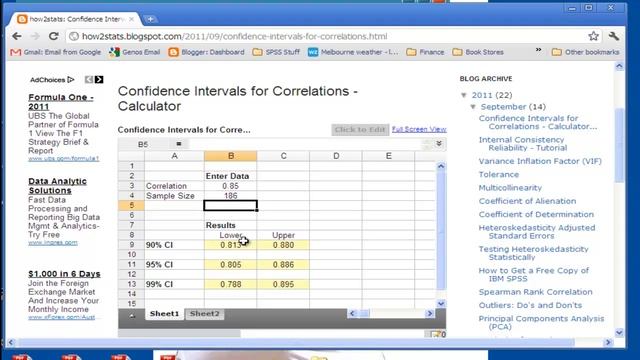Screen dimensions: 640x360
Task: Open the Blogger: Dashboard bookmark
Action: pos(207,52)
